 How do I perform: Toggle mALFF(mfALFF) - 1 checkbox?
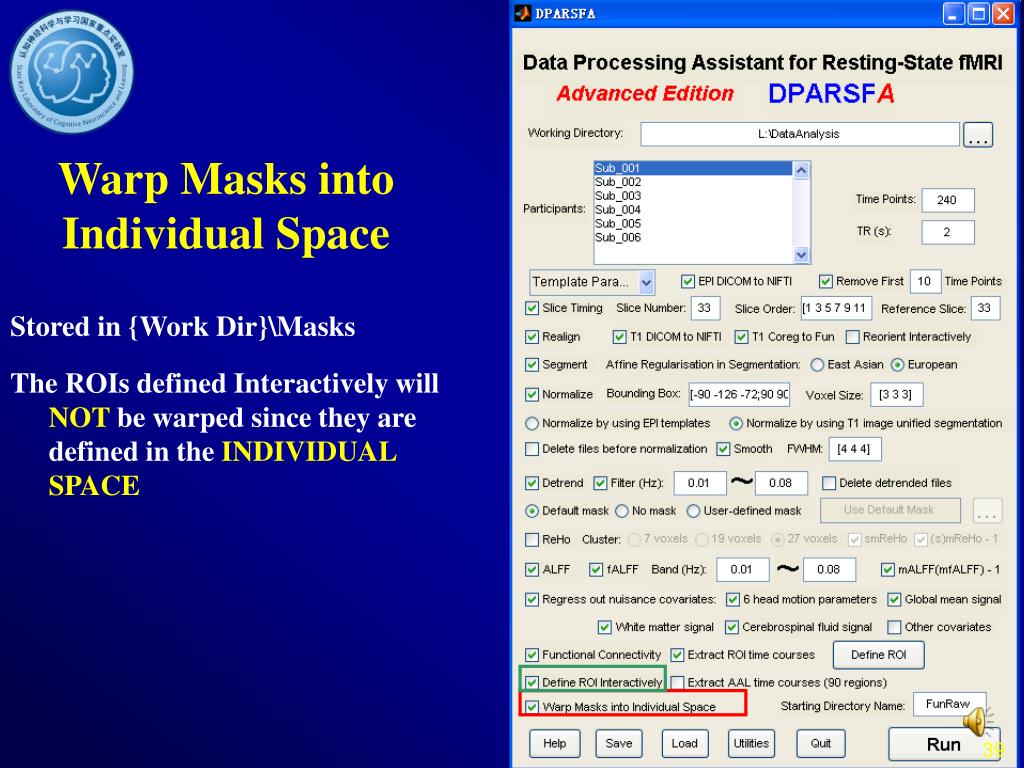point(888,569)
